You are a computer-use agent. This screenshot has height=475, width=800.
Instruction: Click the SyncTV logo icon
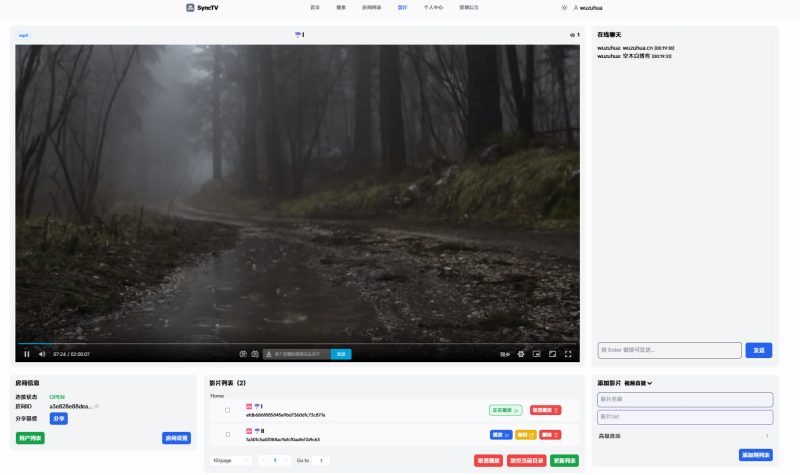190,8
